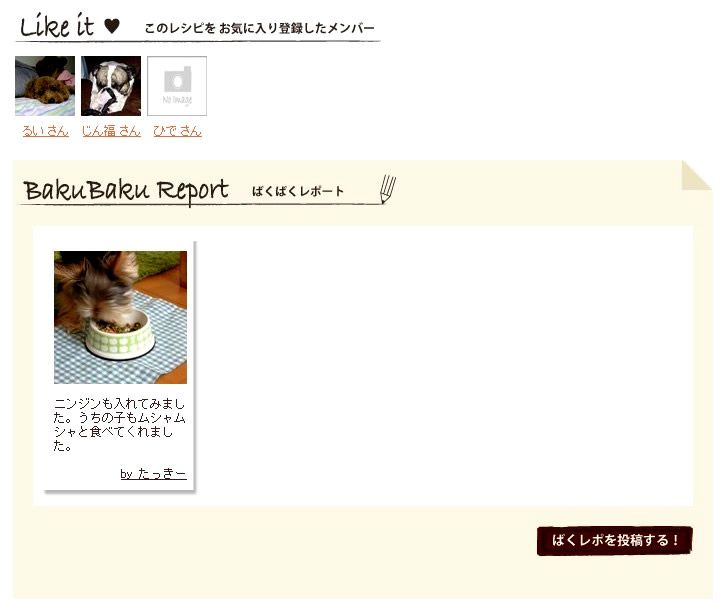
Task: Click the このレシピを お気に入り登録したメンバー heading
Action: tap(260, 28)
